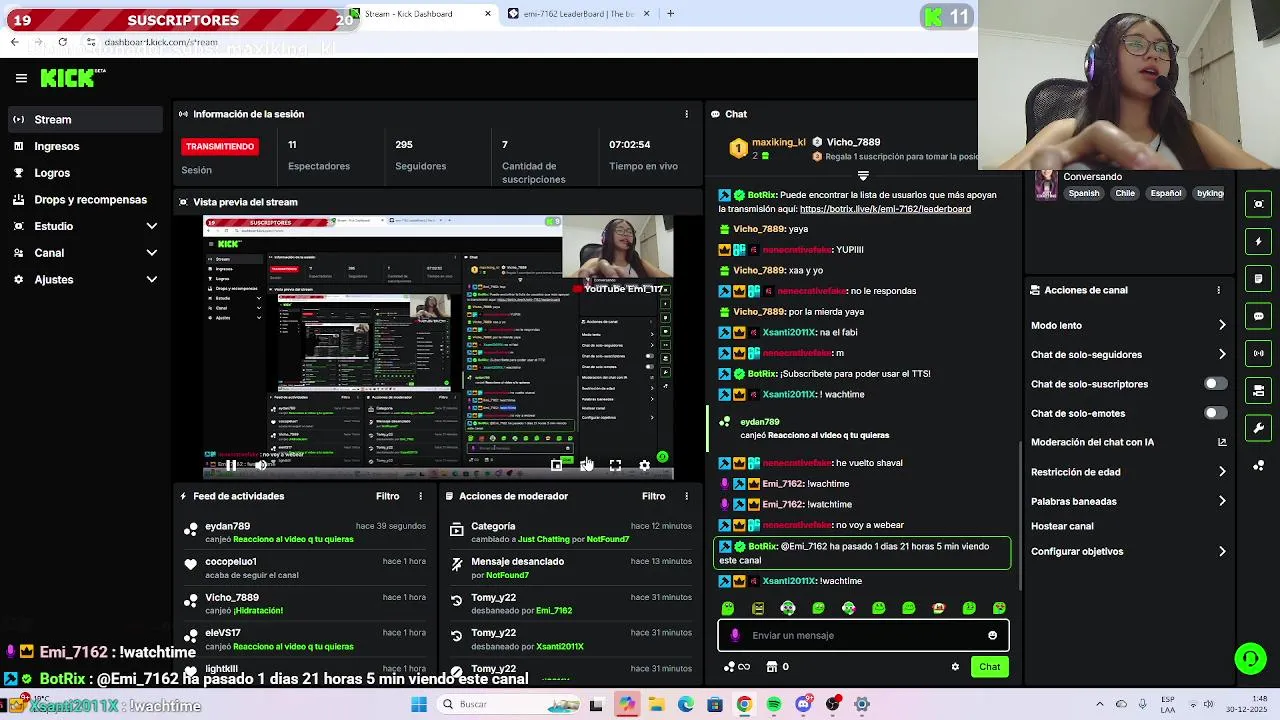Viewport: 1280px width, 720px height.
Task: Click the purple microphone TTS icon
Action: pyautogui.click(x=735, y=635)
